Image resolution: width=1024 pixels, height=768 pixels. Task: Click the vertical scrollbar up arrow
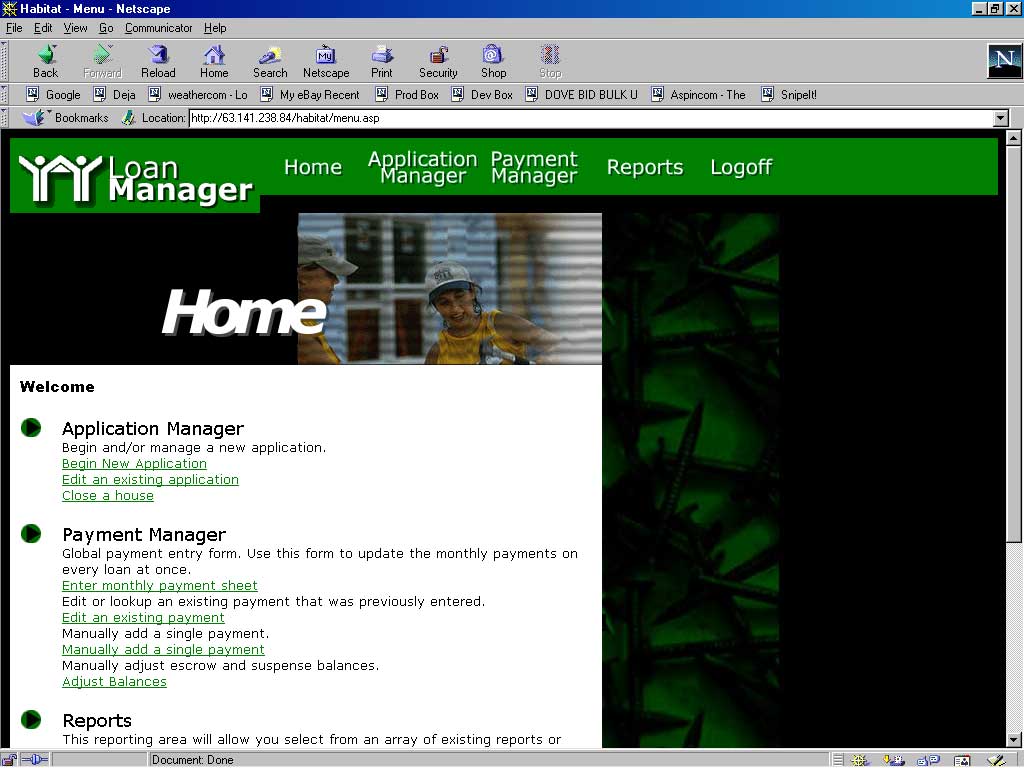coord(1013,138)
